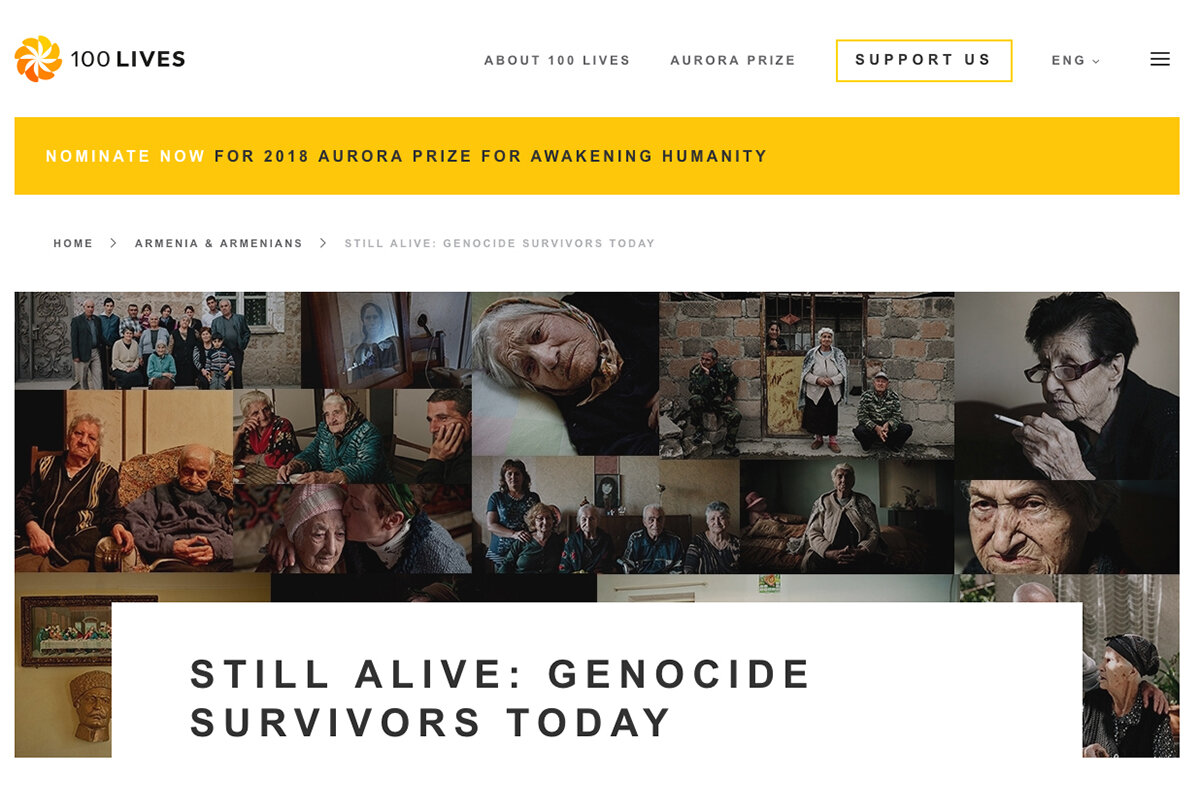Click Still Alive Genocide Survivors Today heading
Viewport: 1200px width, 800px height.
click(x=501, y=698)
